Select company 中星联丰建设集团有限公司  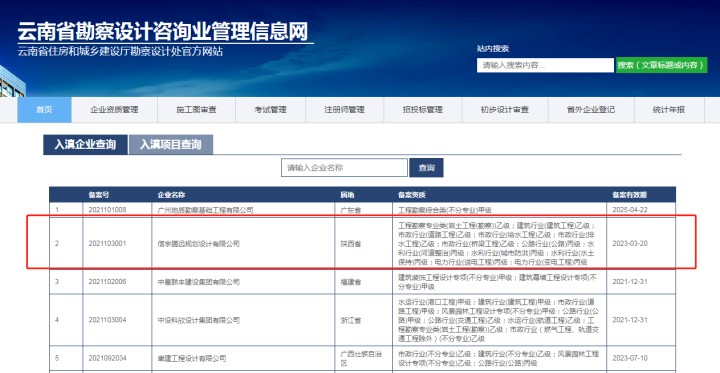[x=198, y=282]
